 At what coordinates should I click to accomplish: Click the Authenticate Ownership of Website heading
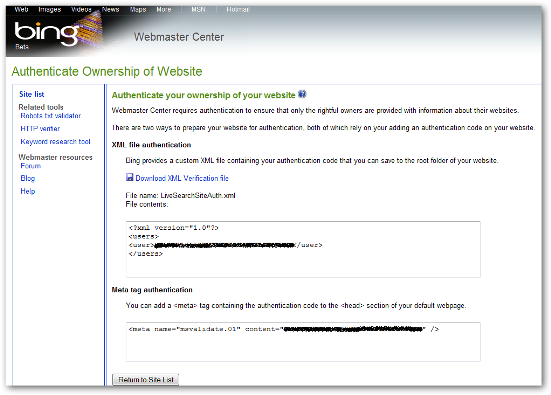coord(107,71)
